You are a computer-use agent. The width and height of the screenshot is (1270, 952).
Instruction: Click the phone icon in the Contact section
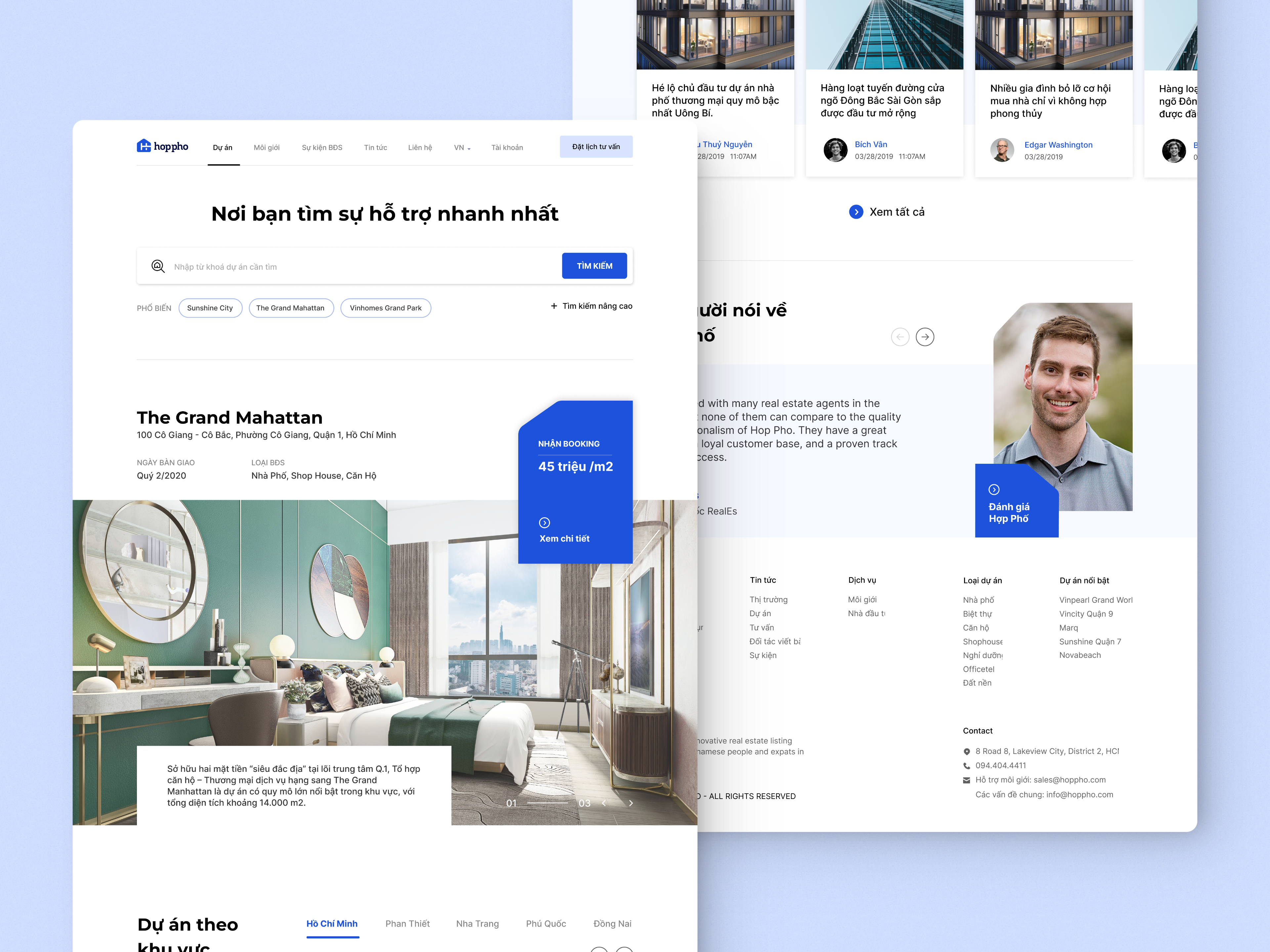(966, 765)
